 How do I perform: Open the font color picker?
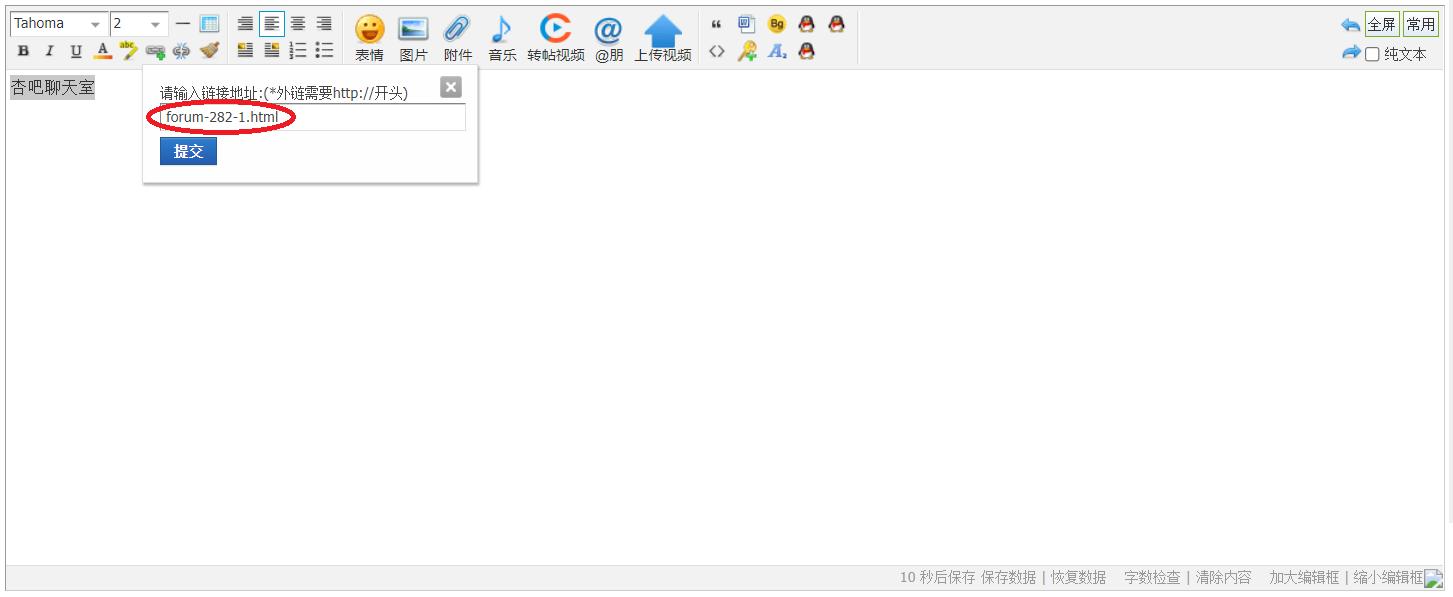point(102,51)
